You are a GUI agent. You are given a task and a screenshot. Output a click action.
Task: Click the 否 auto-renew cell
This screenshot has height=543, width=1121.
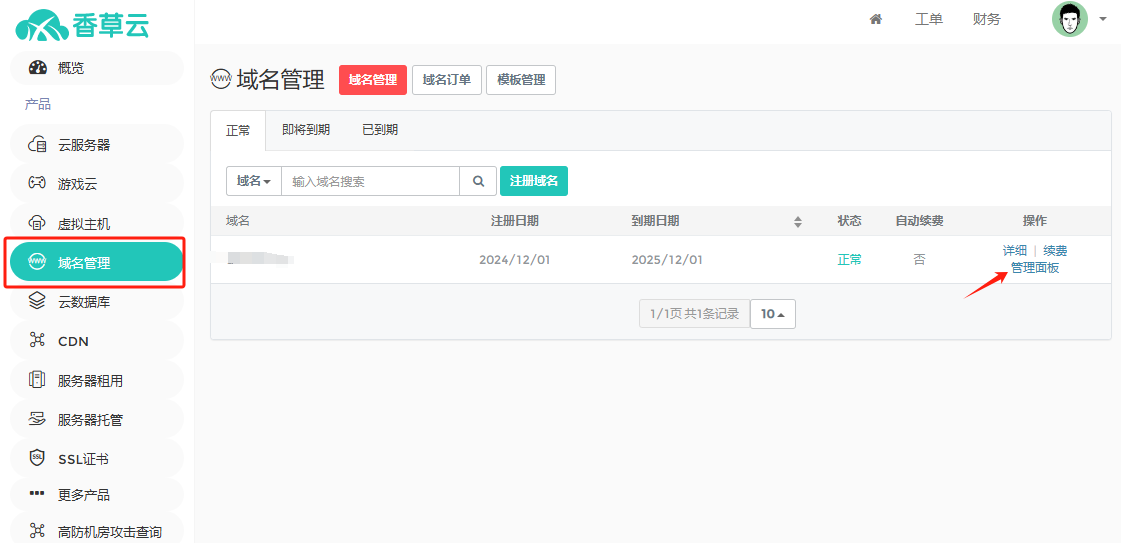[x=919, y=259]
